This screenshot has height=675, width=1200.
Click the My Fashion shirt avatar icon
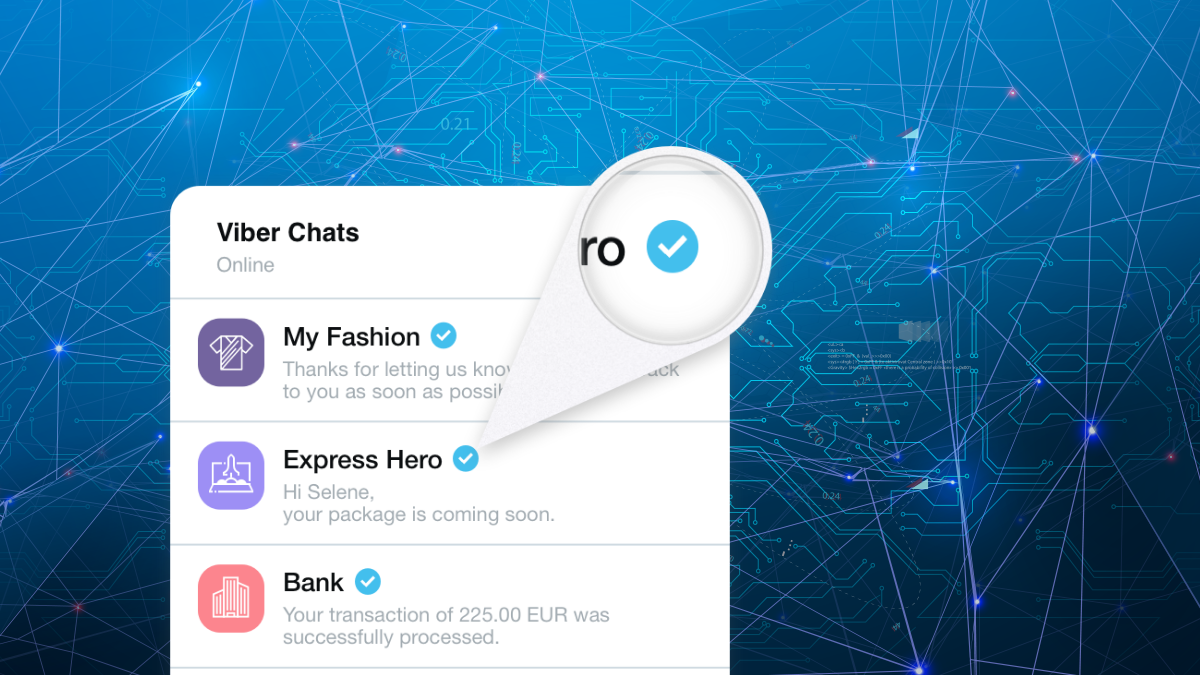coord(231,352)
